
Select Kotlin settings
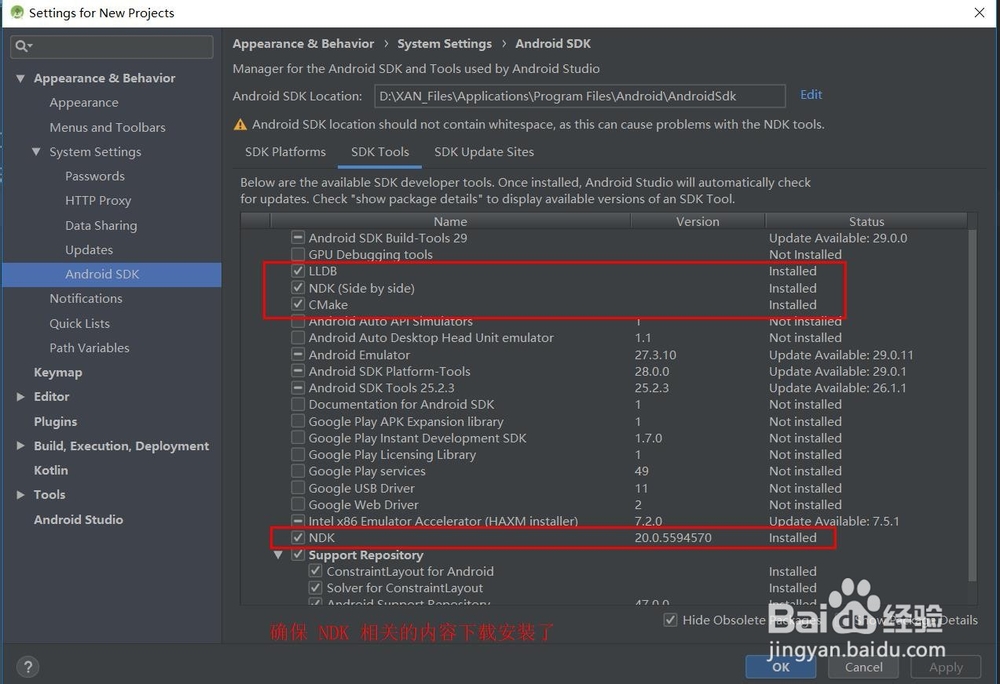point(50,470)
